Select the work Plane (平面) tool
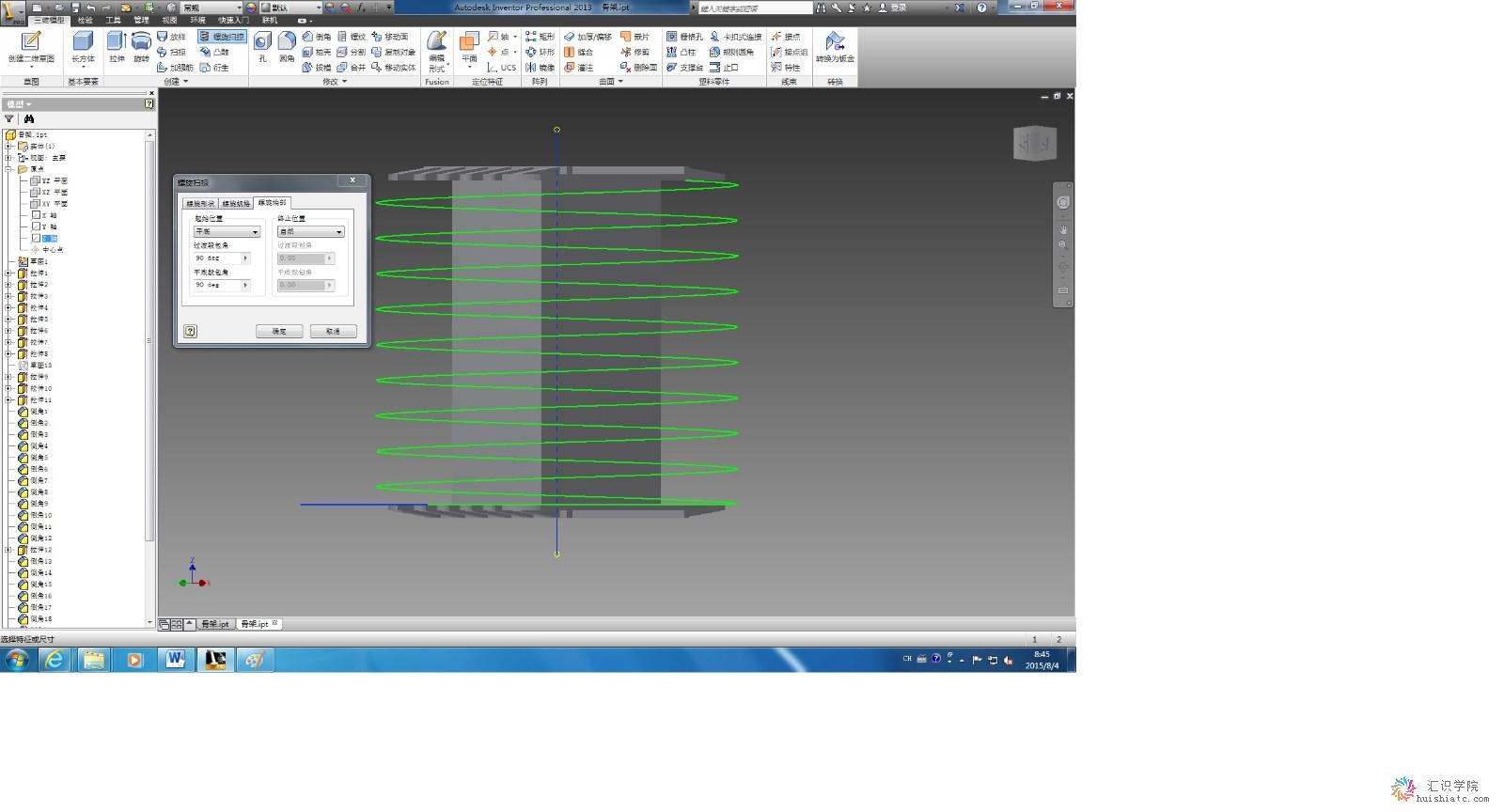The width and height of the screenshot is (1504, 812). click(x=469, y=47)
